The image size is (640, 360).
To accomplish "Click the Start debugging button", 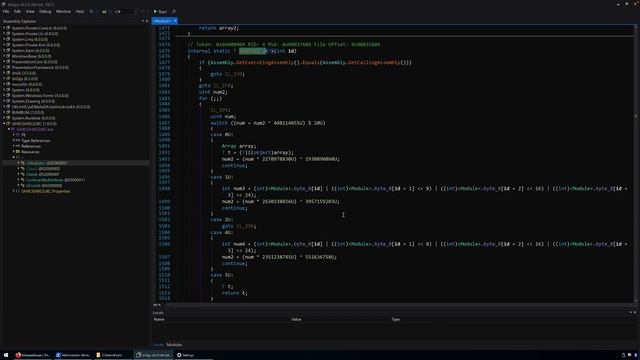I will pyautogui.click(x=160, y=12).
